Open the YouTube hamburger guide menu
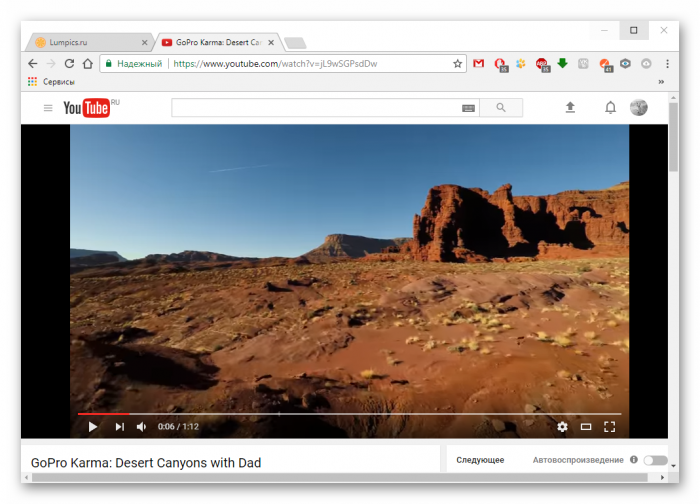 (x=47, y=108)
